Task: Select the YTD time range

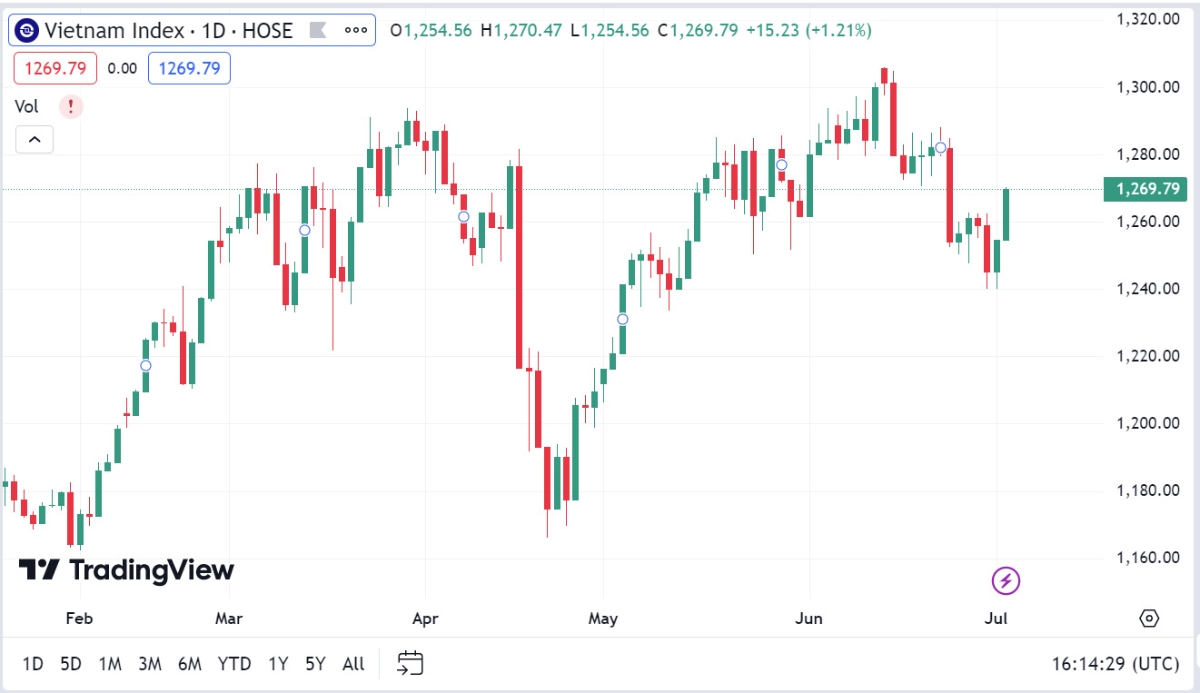Action: pyautogui.click(x=234, y=663)
